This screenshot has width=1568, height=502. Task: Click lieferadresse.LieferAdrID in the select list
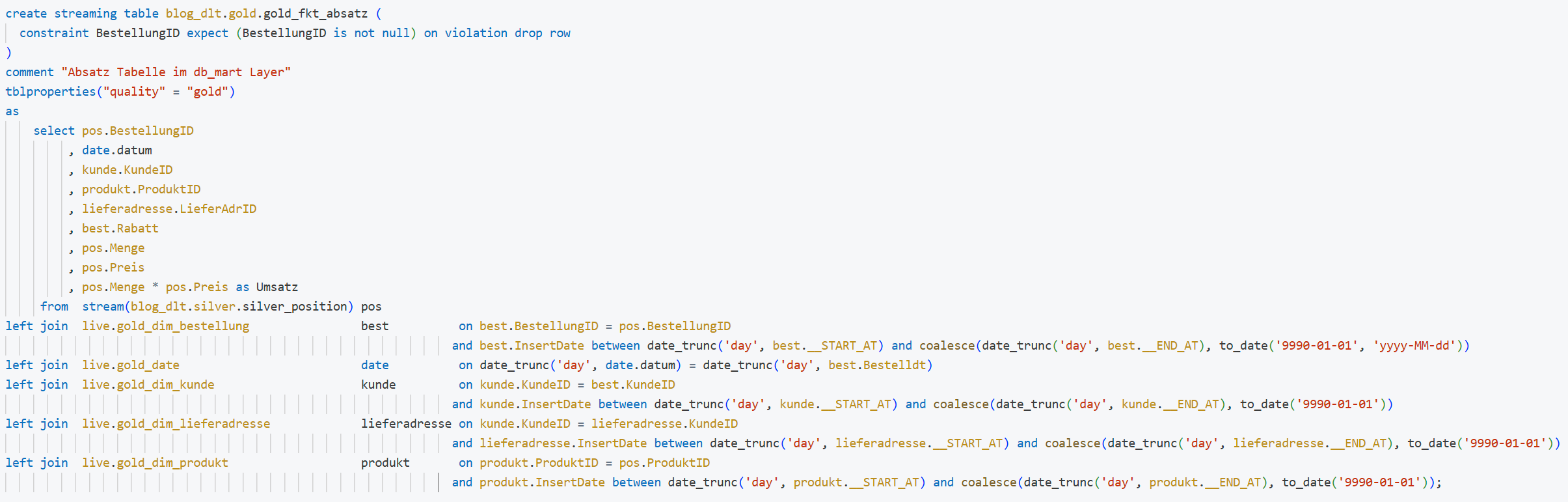coord(169,209)
